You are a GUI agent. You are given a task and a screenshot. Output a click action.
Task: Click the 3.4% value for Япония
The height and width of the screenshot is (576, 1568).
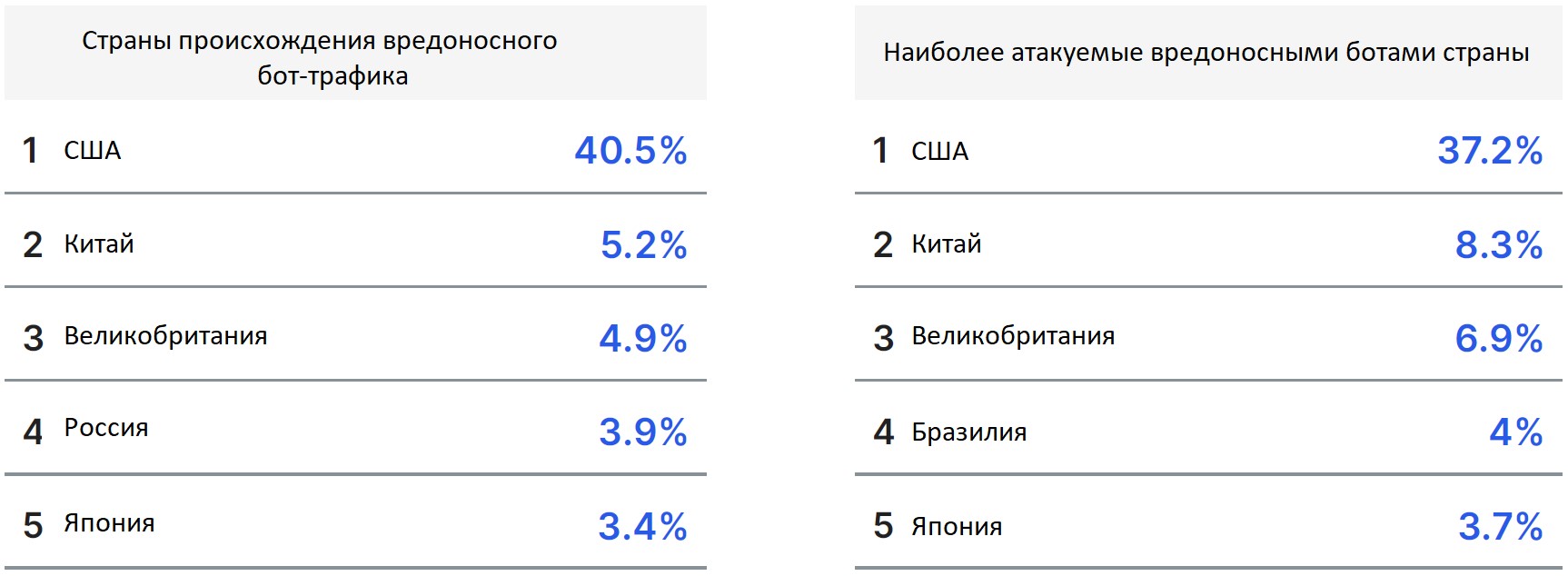coord(642,526)
